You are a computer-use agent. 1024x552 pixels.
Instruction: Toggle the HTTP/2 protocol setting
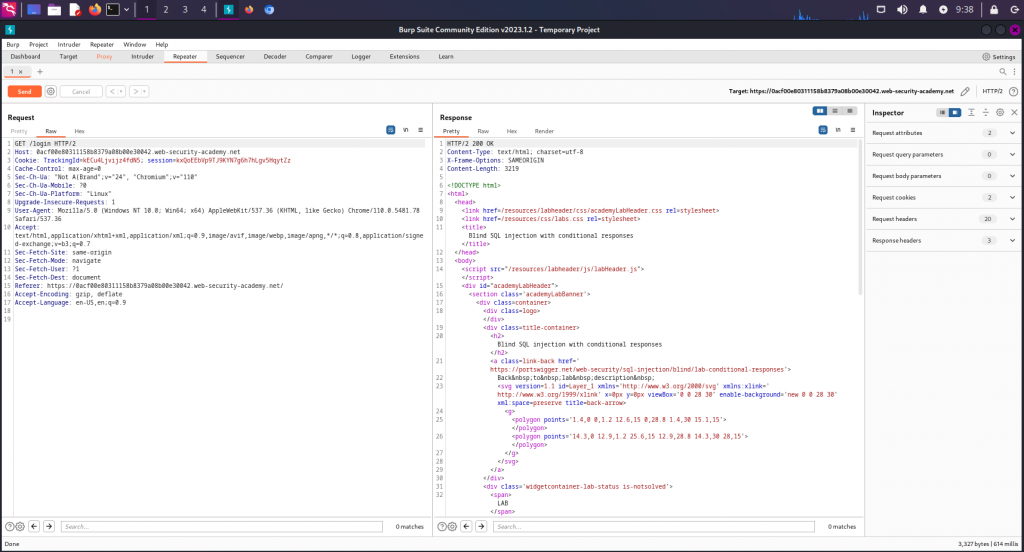(992, 91)
